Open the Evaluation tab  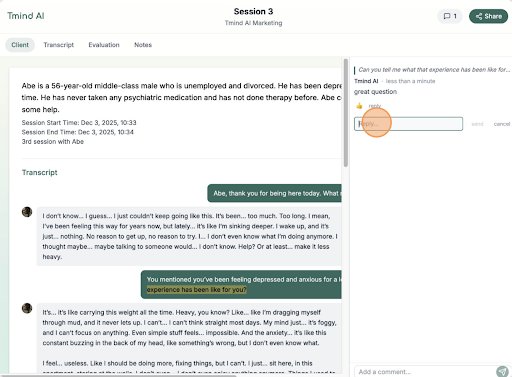coord(104,45)
